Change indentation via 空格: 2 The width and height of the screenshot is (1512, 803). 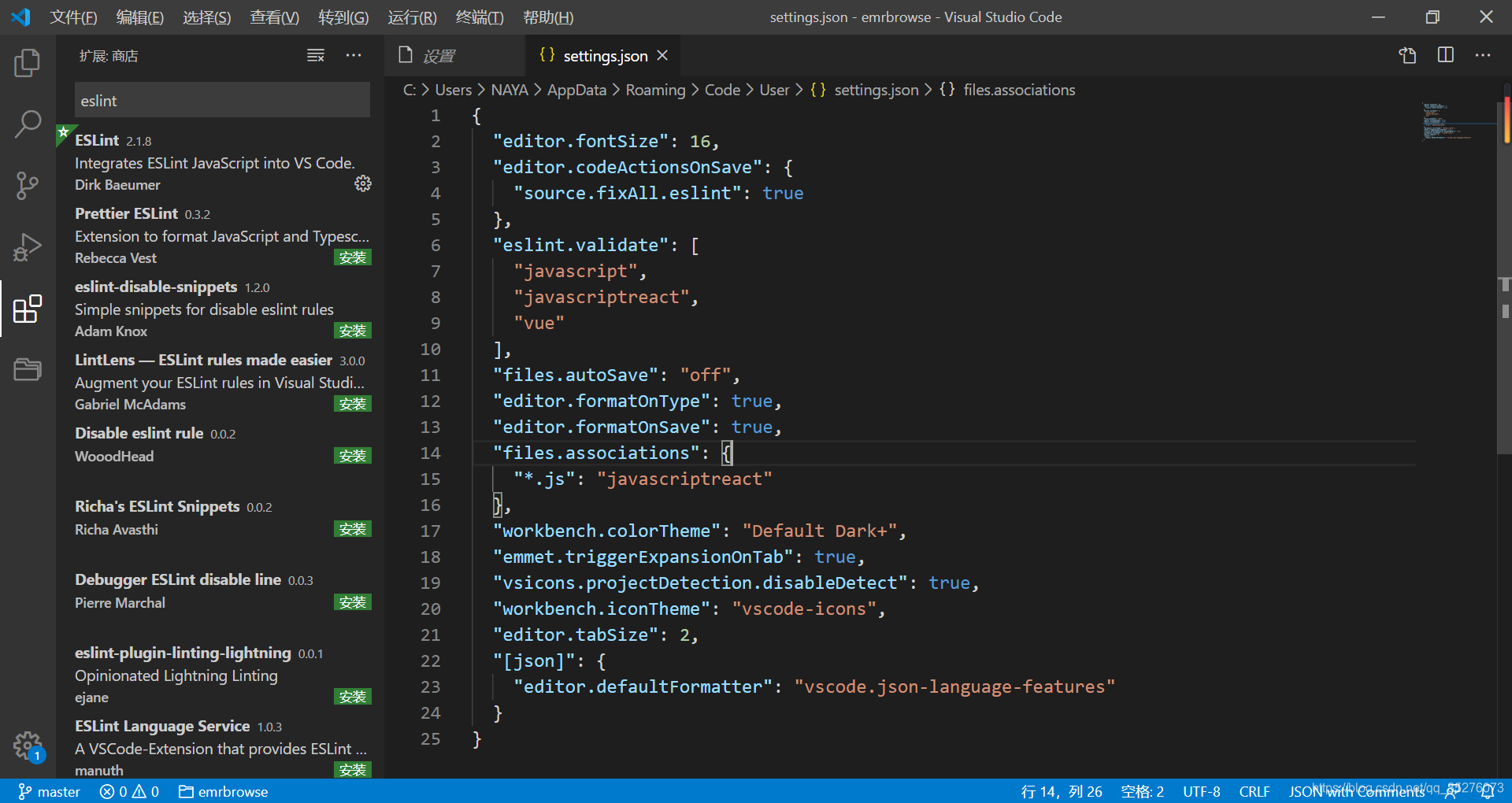1142,791
